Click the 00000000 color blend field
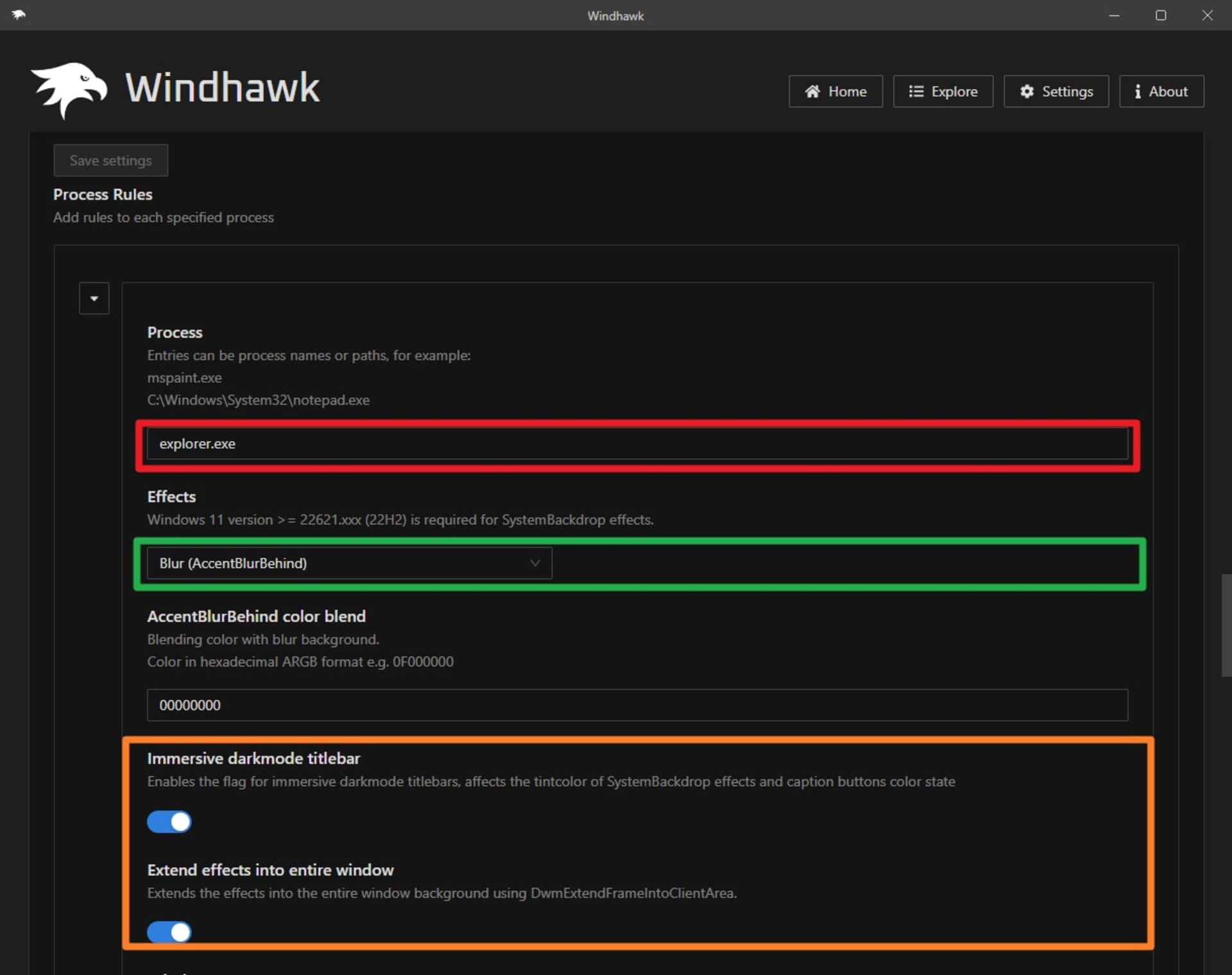 tap(637, 705)
